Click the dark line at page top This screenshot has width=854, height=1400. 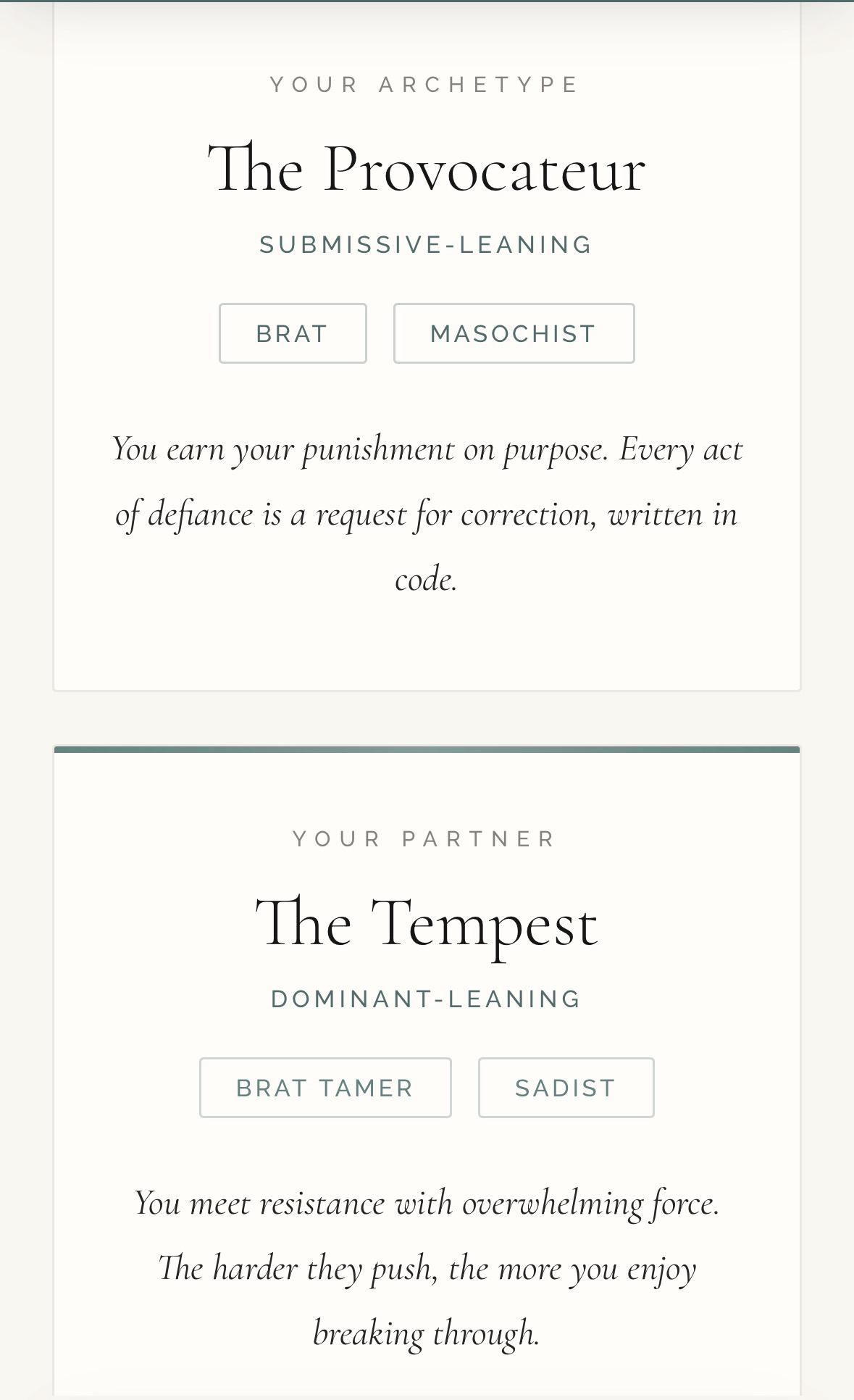pyautogui.click(x=427, y=1)
